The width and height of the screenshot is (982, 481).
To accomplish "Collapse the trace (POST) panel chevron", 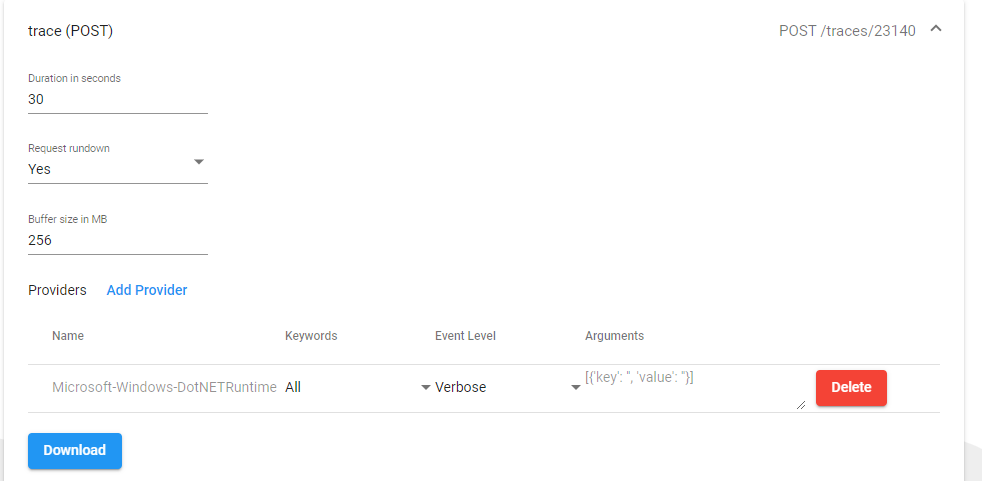I will (x=936, y=28).
